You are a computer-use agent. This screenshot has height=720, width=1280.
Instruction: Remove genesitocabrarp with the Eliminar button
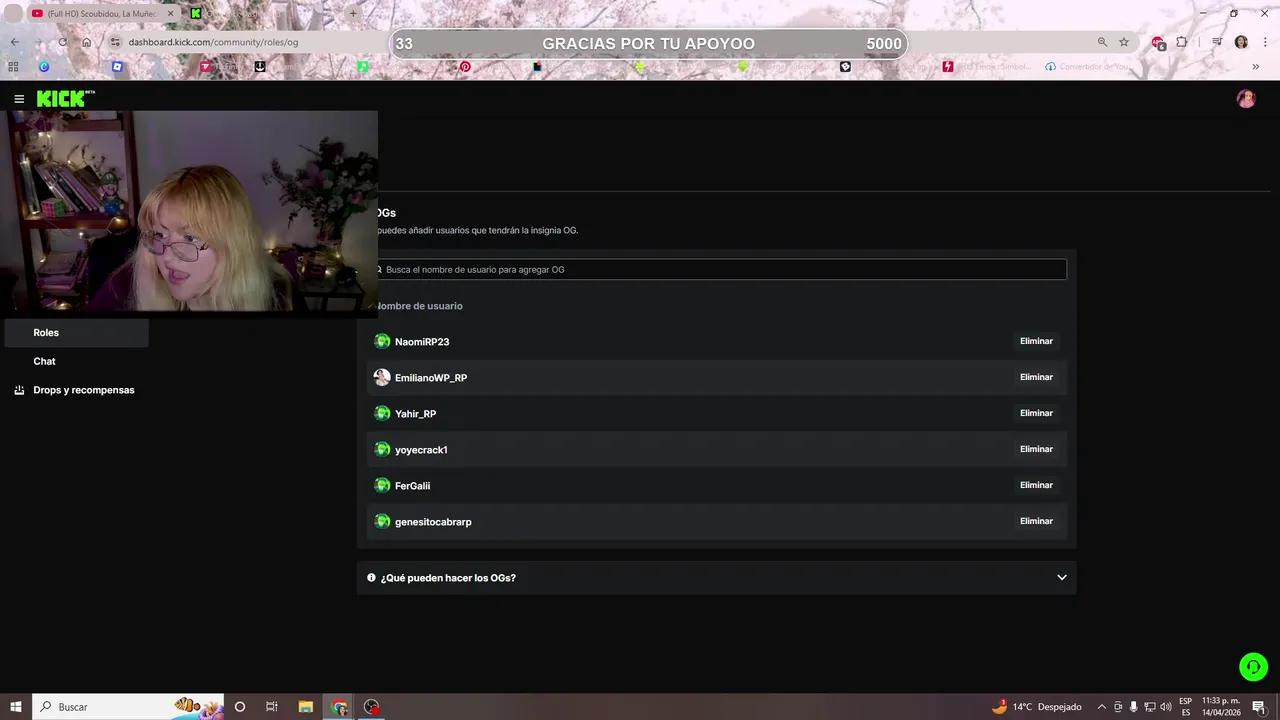(1036, 522)
